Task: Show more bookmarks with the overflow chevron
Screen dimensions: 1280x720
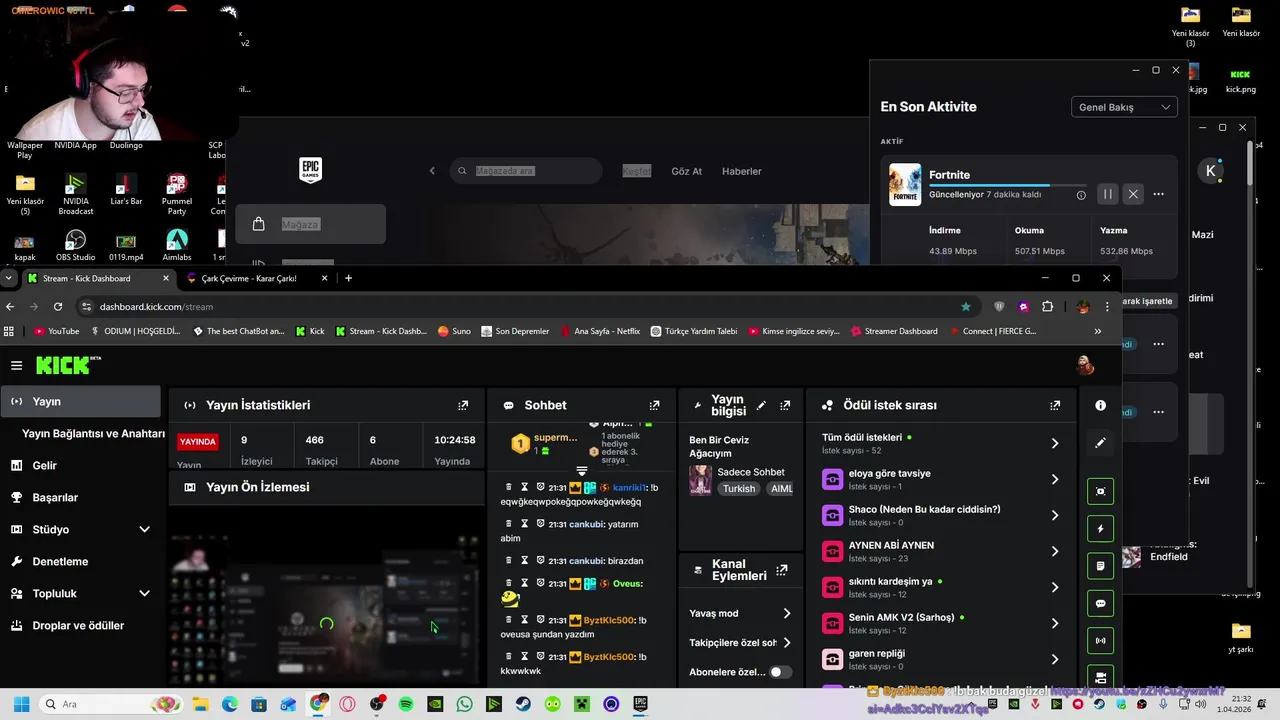Action: click(x=1098, y=331)
